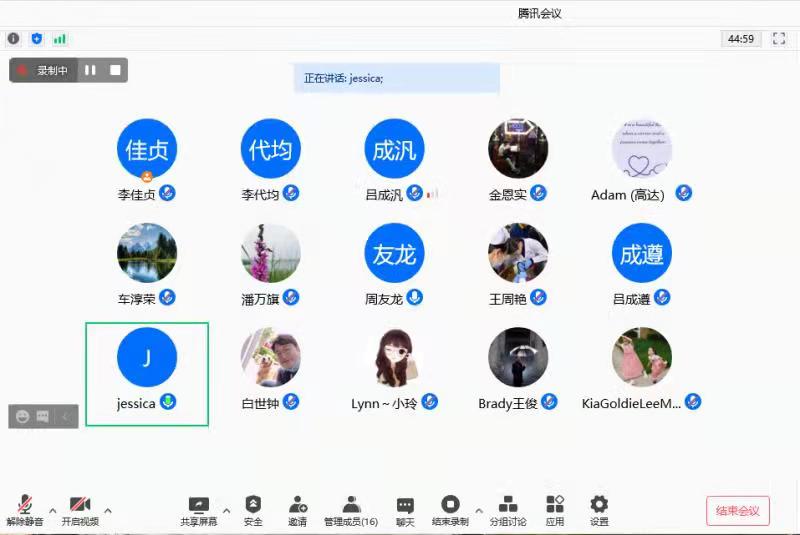Click the red 结束会议 button
Screen dimensions: 800x535
tap(737, 511)
